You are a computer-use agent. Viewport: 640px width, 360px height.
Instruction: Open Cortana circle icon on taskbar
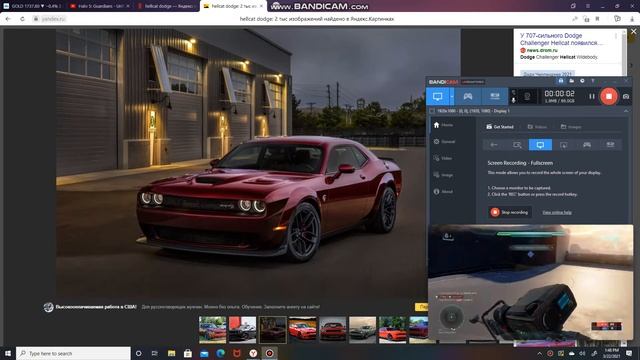[x=138, y=353]
